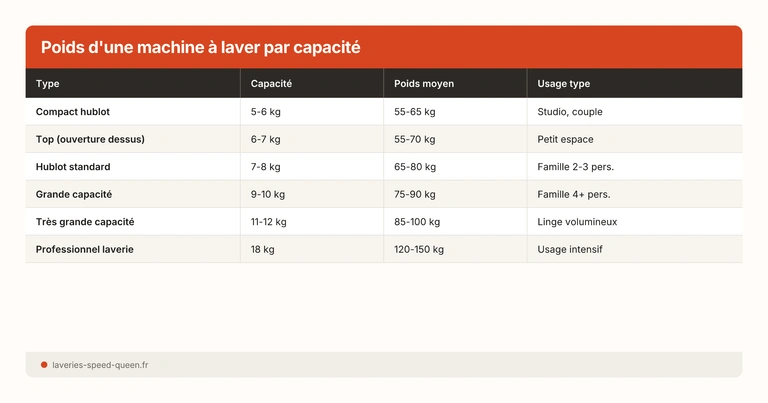Screen dimensions: 768x403
Task: Select the 'Compact hublot' row label
Action: (73, 112)
